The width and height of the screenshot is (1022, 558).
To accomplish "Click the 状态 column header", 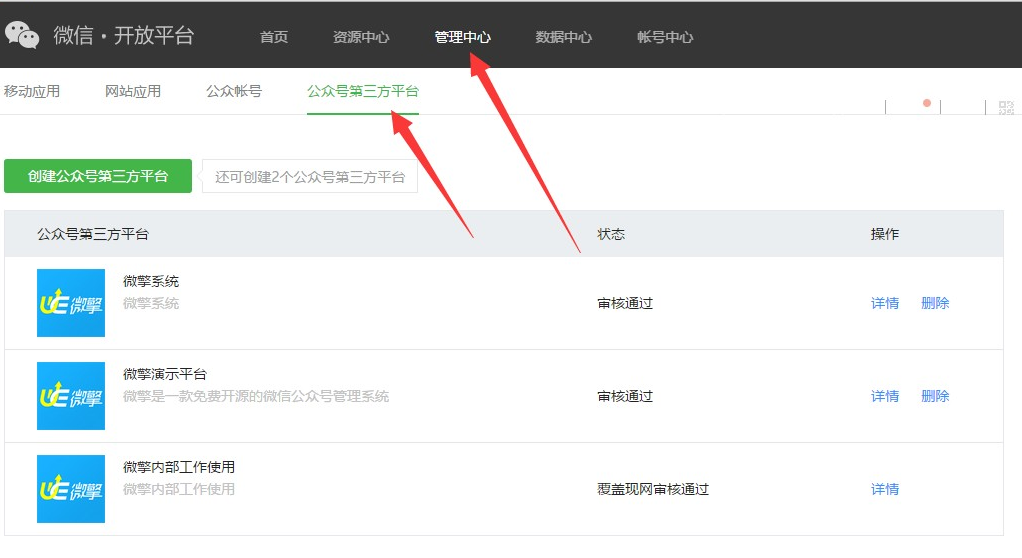I will coord(611,234).
